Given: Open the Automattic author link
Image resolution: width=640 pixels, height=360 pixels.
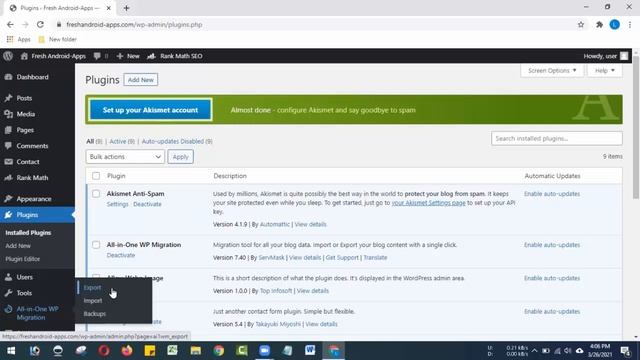Looking at the screenshot, I should 275,224.
